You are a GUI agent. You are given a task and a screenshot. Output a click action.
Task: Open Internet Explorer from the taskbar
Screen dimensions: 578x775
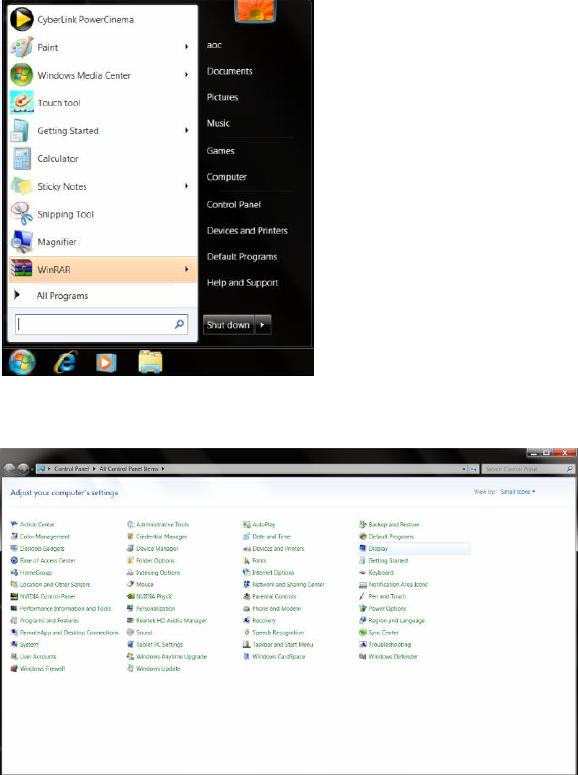pyautogui.click(x=65, y=362)
